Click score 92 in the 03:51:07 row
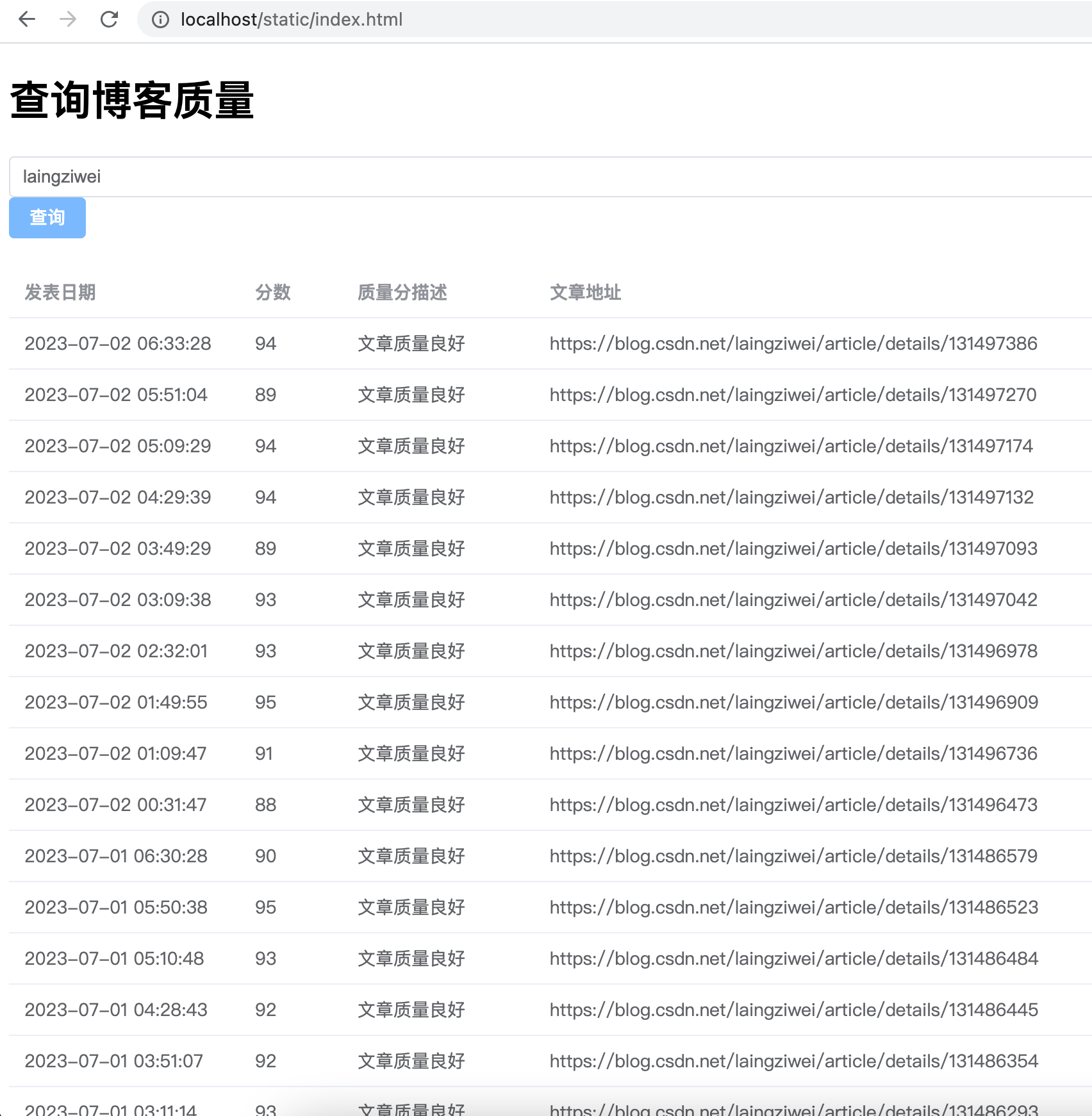The width and height of the screenshot is (1092, 1116). coord(265,1062)
